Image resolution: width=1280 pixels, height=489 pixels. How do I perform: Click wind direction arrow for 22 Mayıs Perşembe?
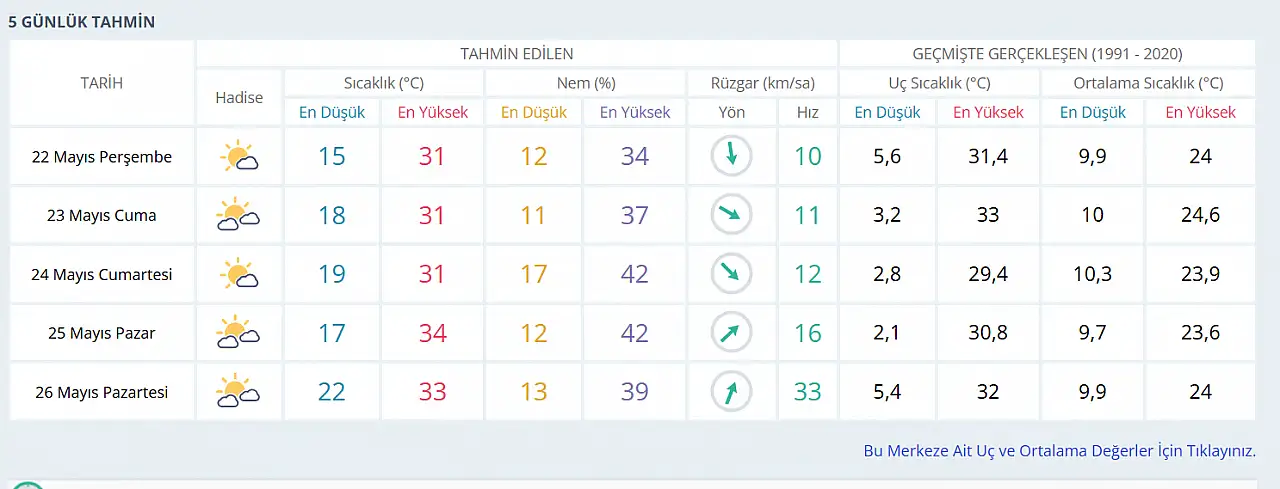(731, 156)
